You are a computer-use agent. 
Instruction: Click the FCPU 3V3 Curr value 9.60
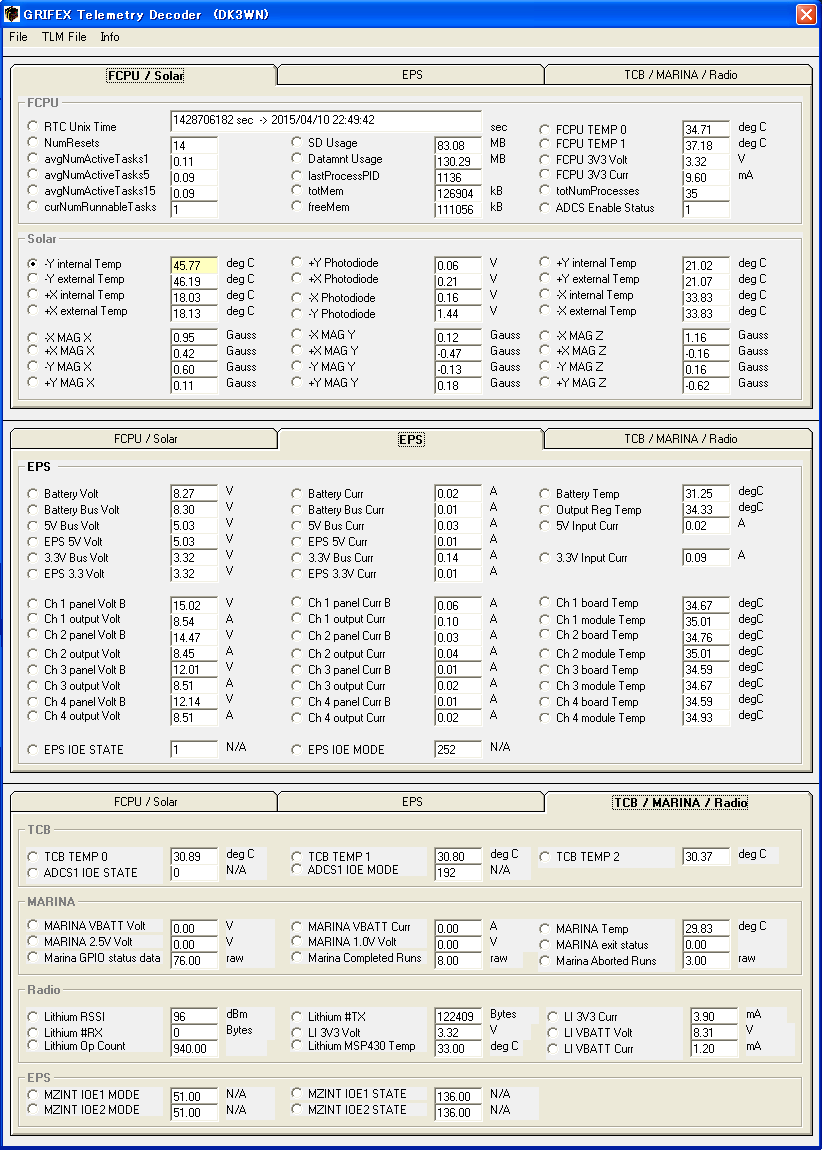706,177
